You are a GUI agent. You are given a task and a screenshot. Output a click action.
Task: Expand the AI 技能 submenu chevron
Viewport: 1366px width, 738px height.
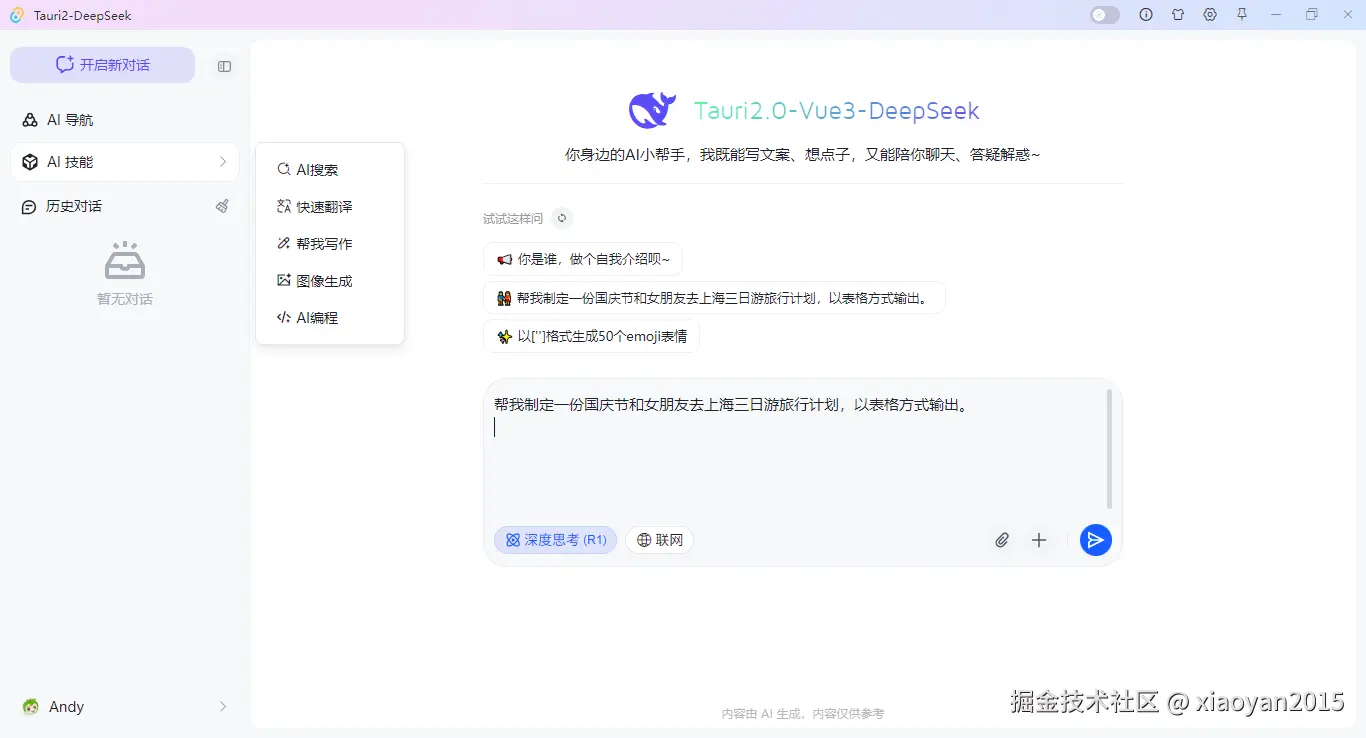pos(224,161)
